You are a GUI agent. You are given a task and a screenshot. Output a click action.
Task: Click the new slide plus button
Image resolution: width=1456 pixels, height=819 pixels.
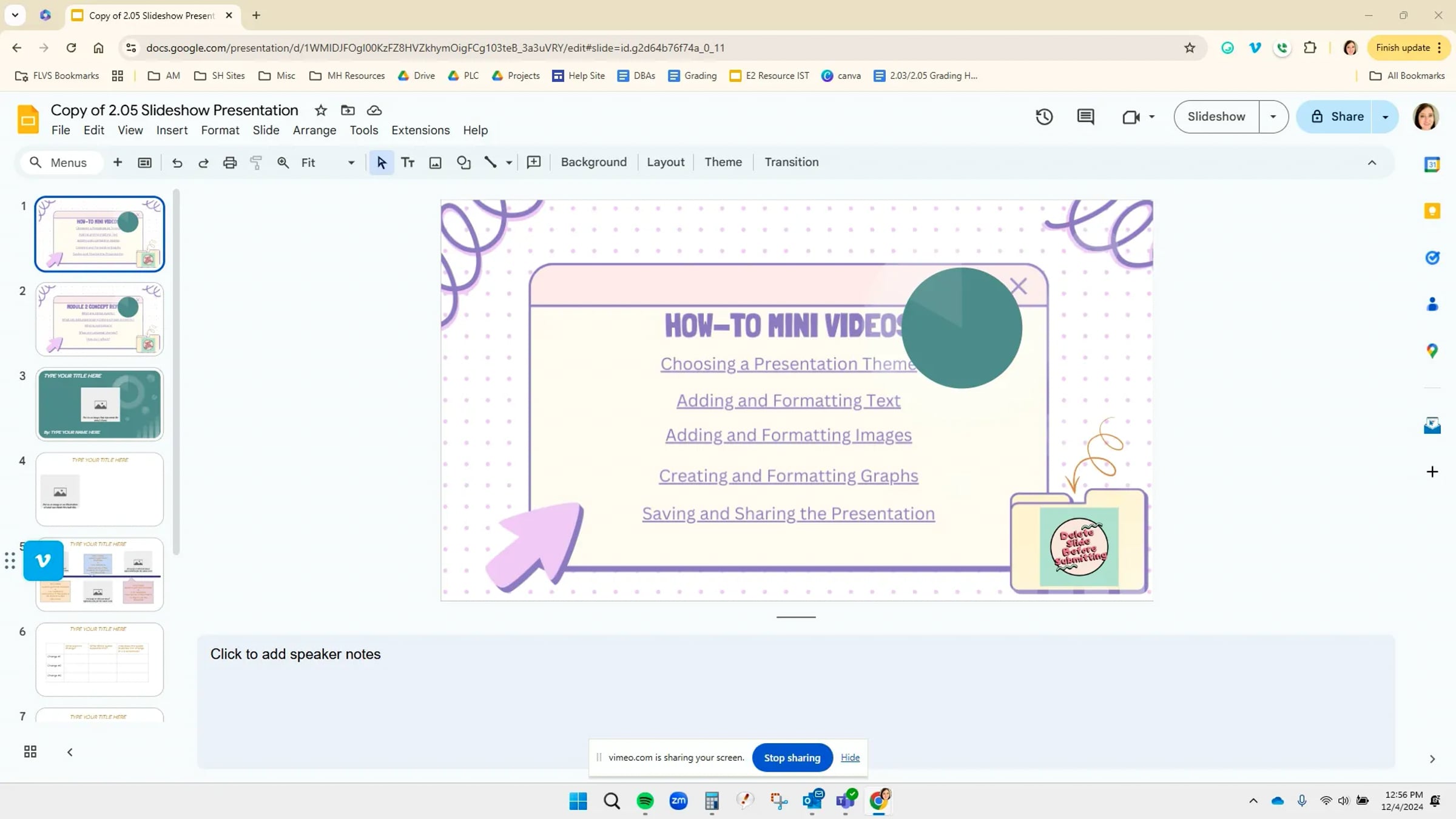pyautogui.click(x=118, y=162)
